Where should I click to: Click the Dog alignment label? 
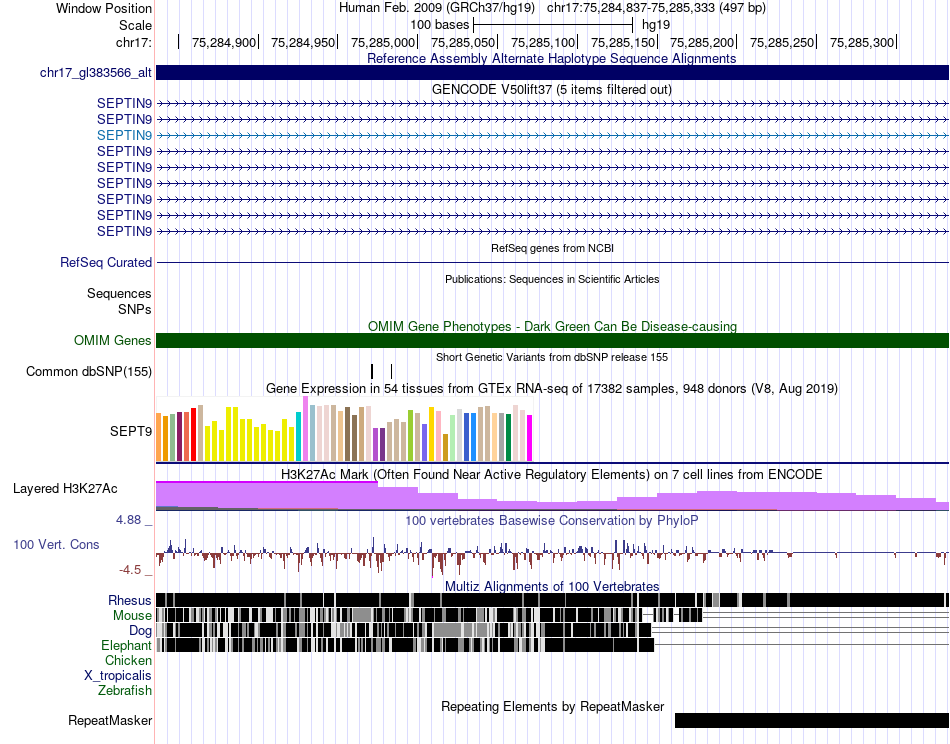pyautogui.click(x=141, y=631)
